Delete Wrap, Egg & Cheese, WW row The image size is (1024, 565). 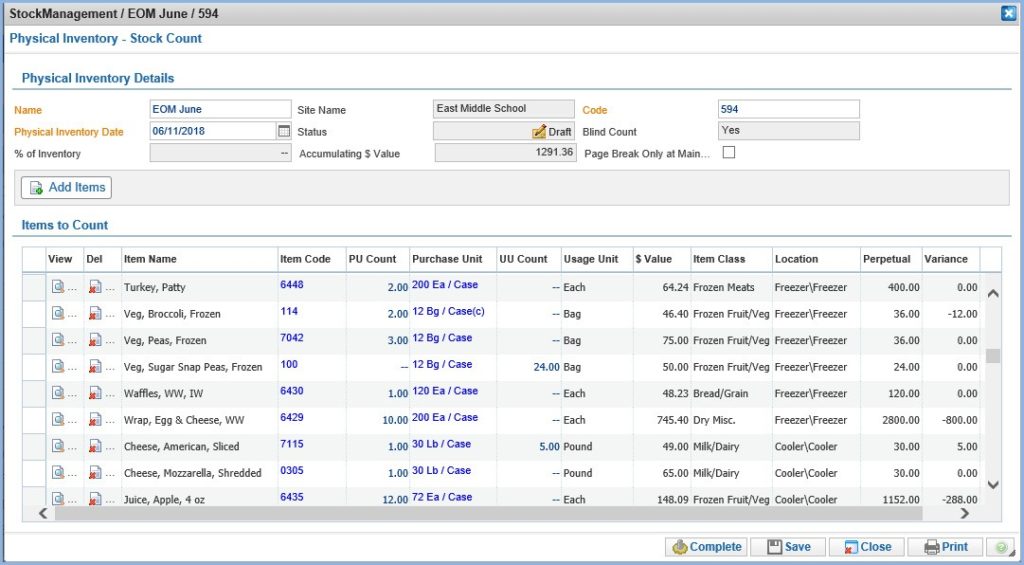click(95, 420)
